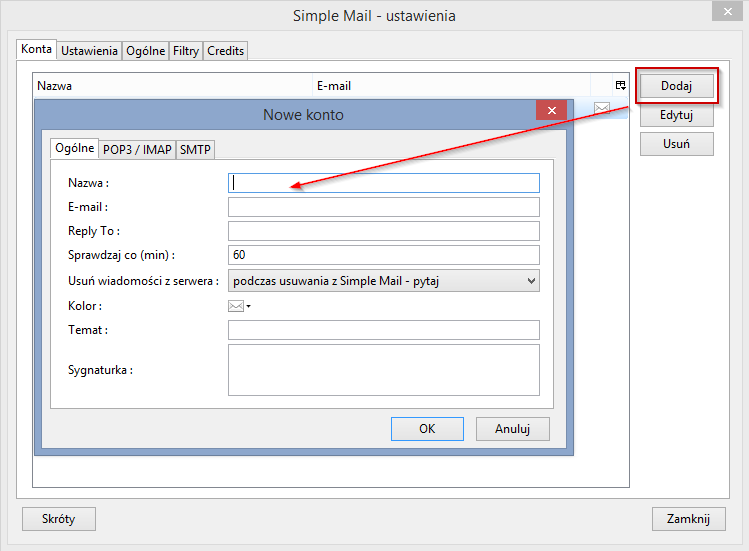This screenshot has width=749, height=551.
Task: Open the Filtry tab
Action: pos(186,51)
